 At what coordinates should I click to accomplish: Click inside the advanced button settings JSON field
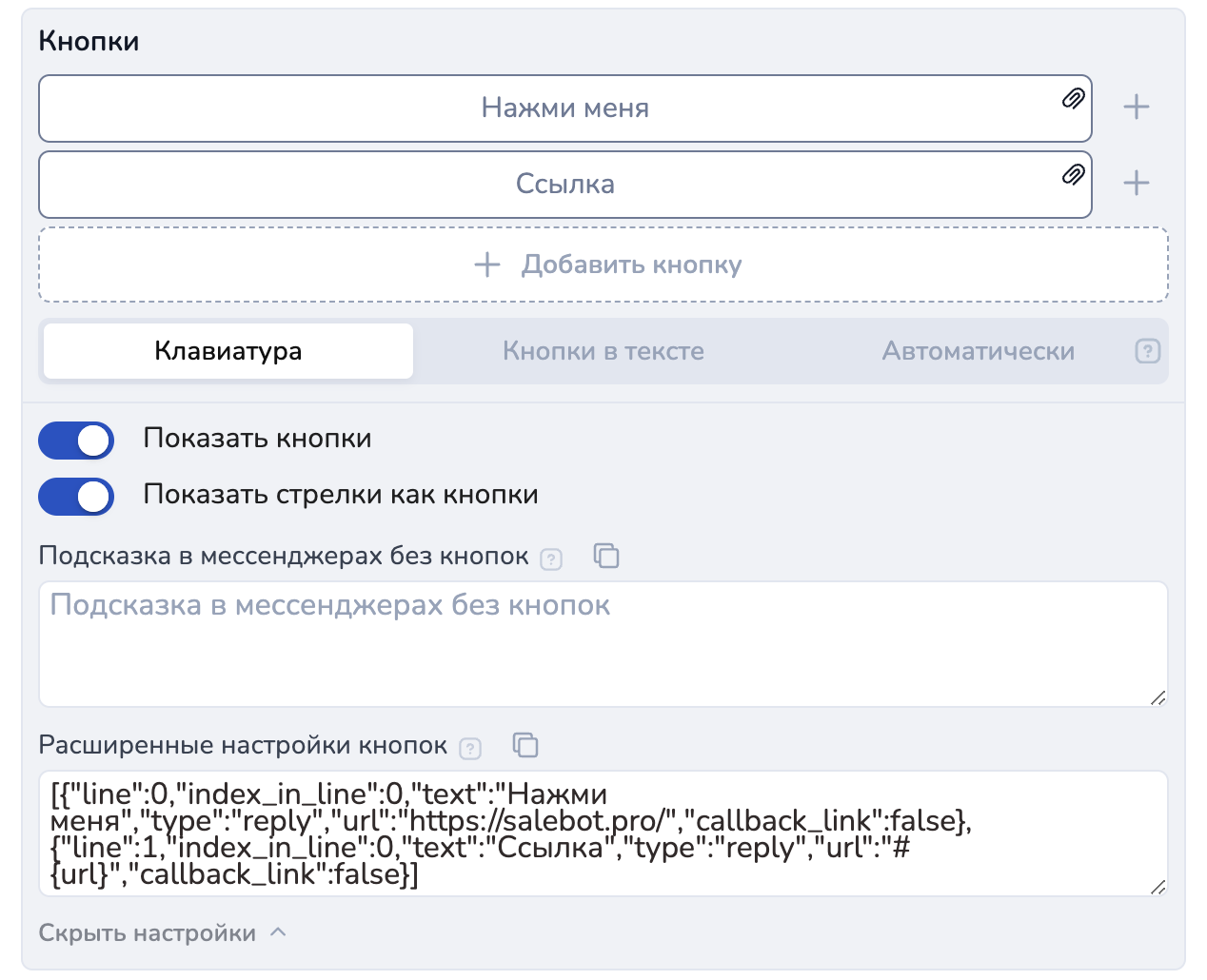click(603, 833)
